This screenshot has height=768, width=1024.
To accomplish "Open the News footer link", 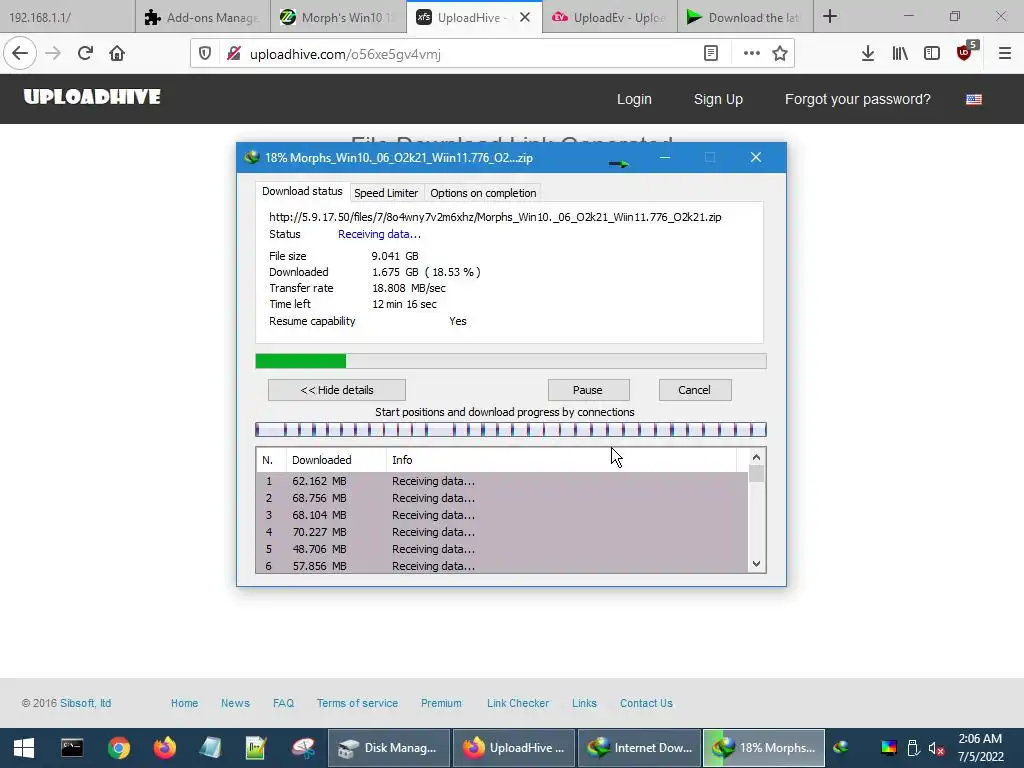I will pos(235,703).
